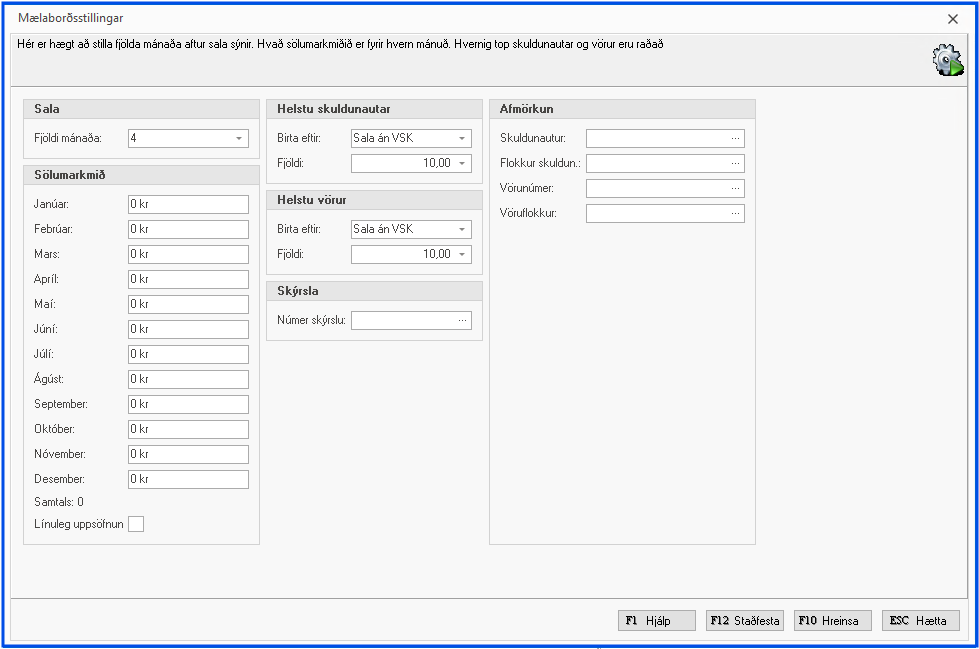Viewport: 979px width, 649px height.
Task: Expand Fjöldi dropdown under Helstu skuldunautar
Action: click(462, 164)
